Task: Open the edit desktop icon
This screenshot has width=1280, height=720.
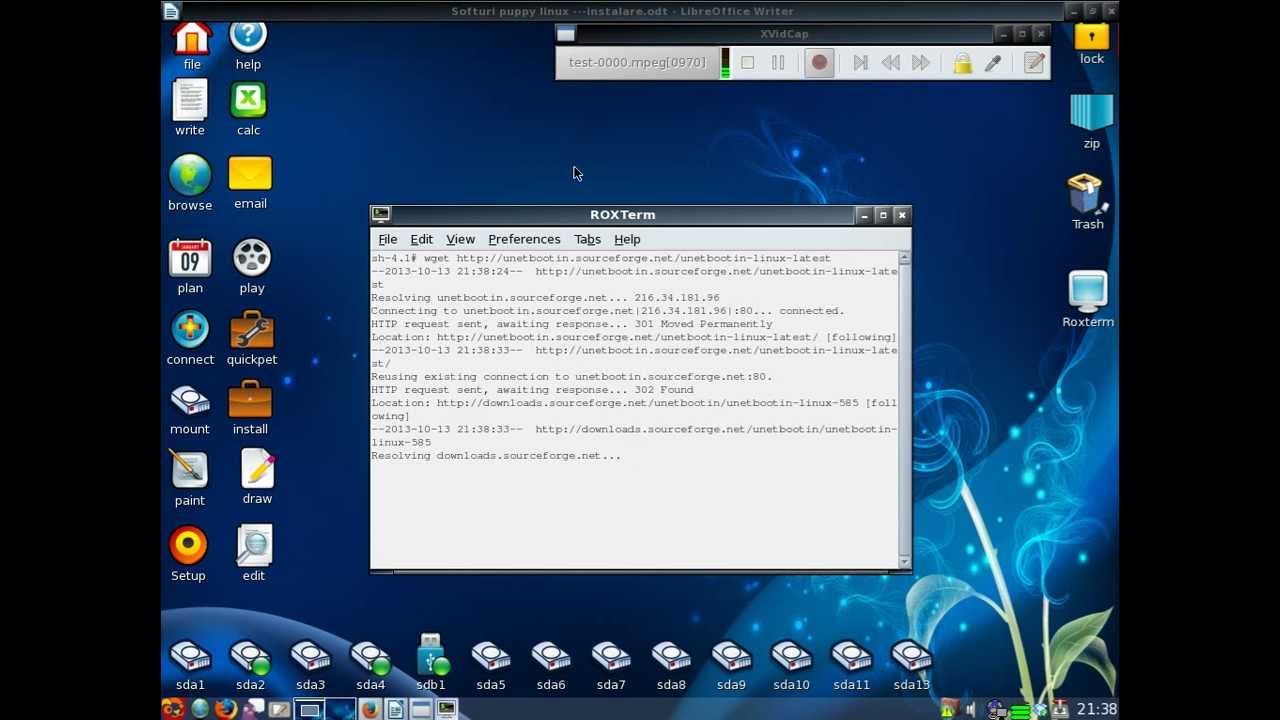Action: (253, 553)
